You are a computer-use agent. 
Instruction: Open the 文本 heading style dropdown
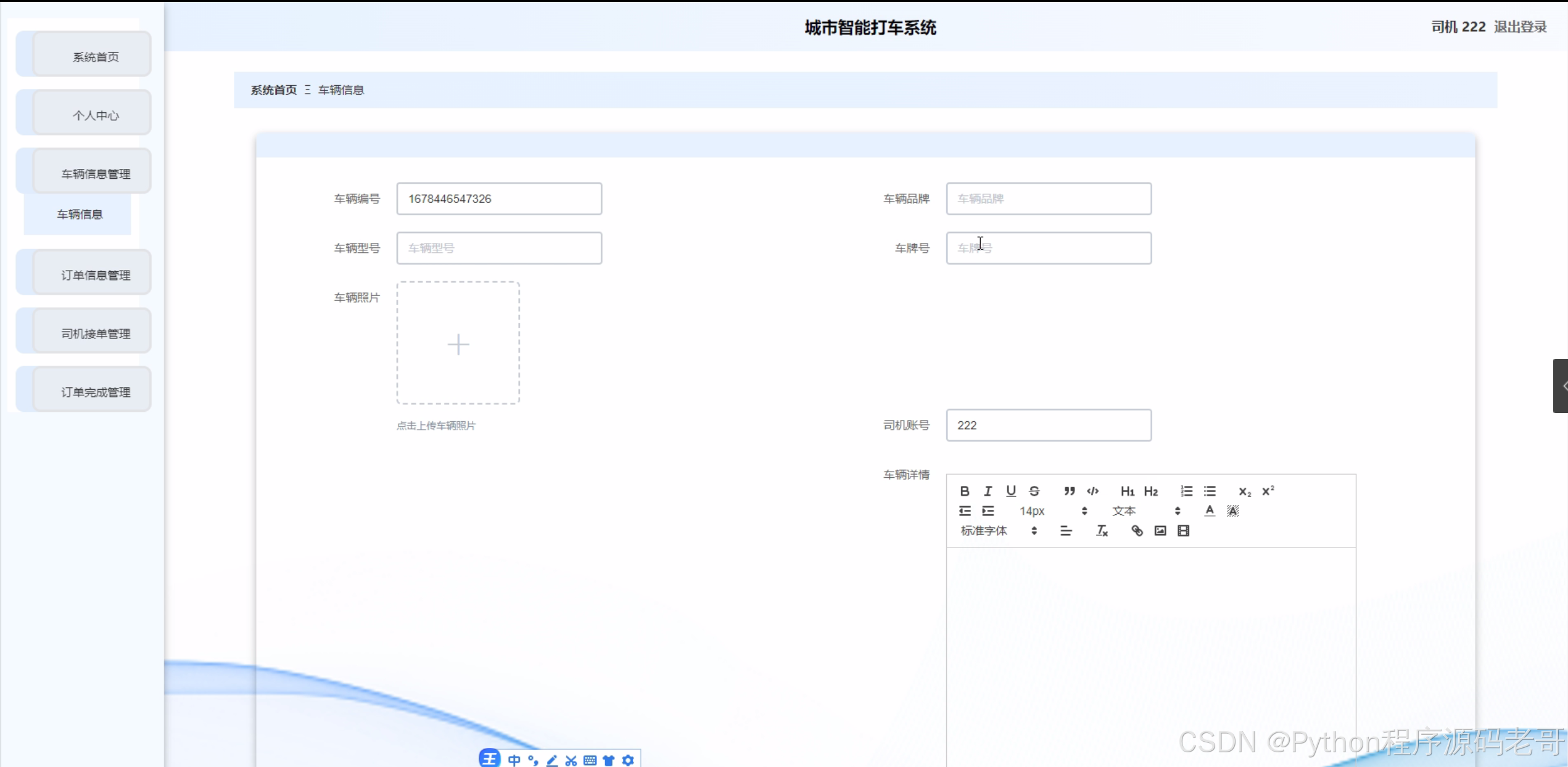[x=1145, y=511]
